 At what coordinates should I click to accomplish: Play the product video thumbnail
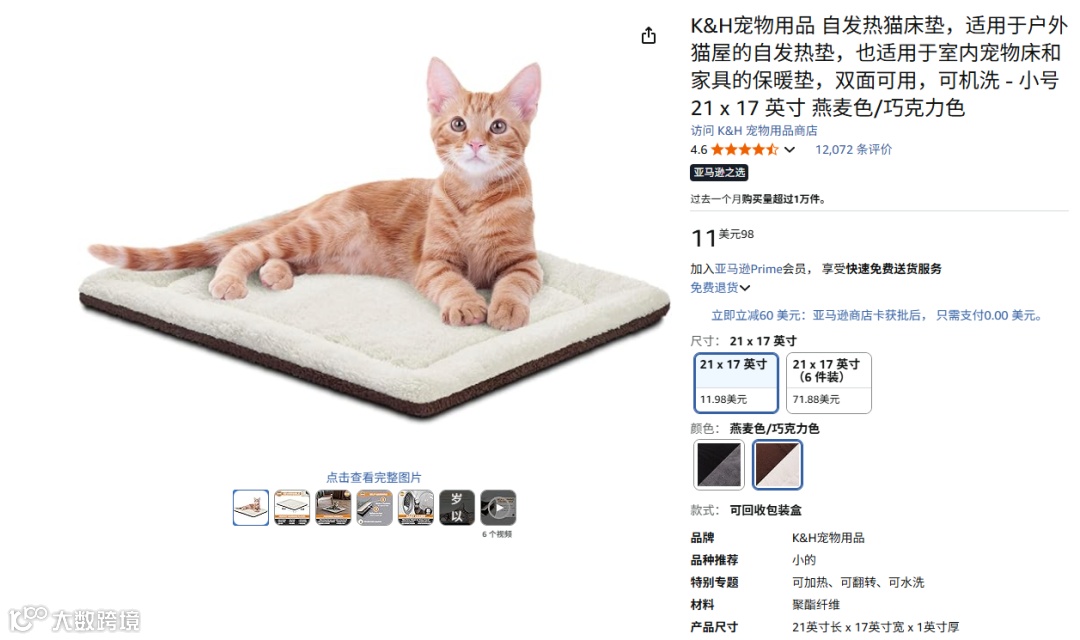tap(498, 508)
